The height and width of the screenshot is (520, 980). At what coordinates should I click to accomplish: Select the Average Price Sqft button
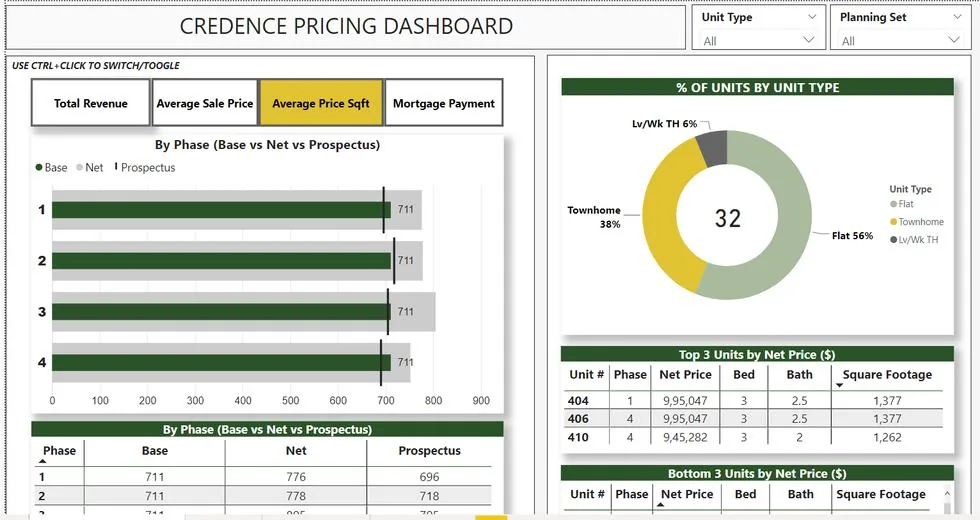321,103
